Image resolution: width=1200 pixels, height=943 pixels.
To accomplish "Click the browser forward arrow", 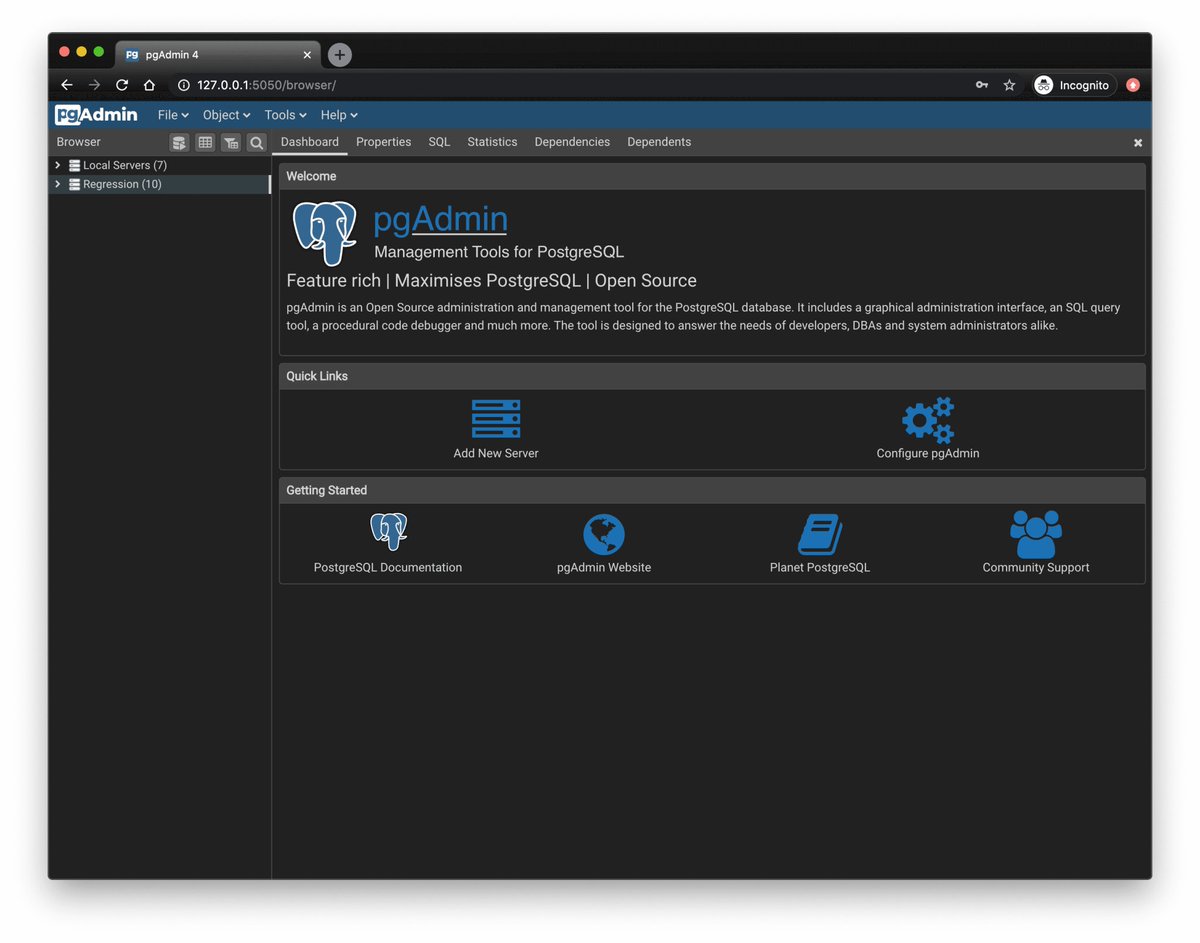I will point(94,85).
